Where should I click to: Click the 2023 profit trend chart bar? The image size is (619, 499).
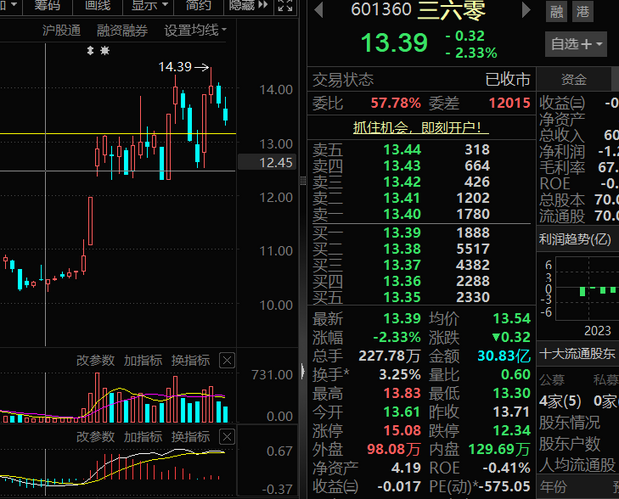coord(582,291)
